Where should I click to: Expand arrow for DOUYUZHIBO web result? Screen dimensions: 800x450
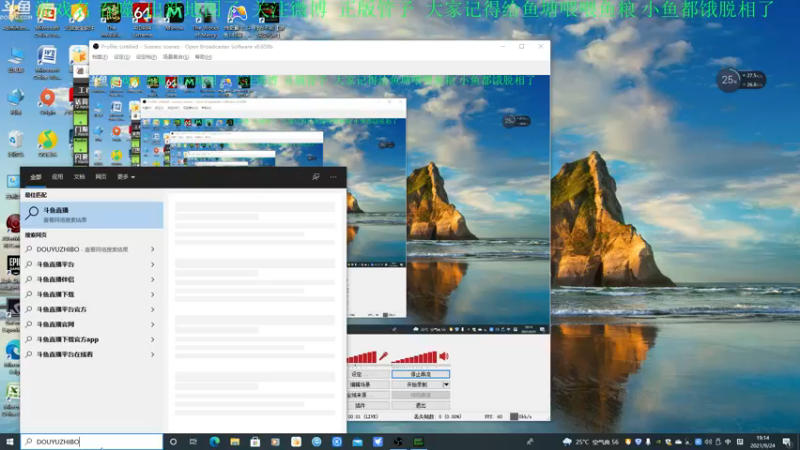point(153,249)
